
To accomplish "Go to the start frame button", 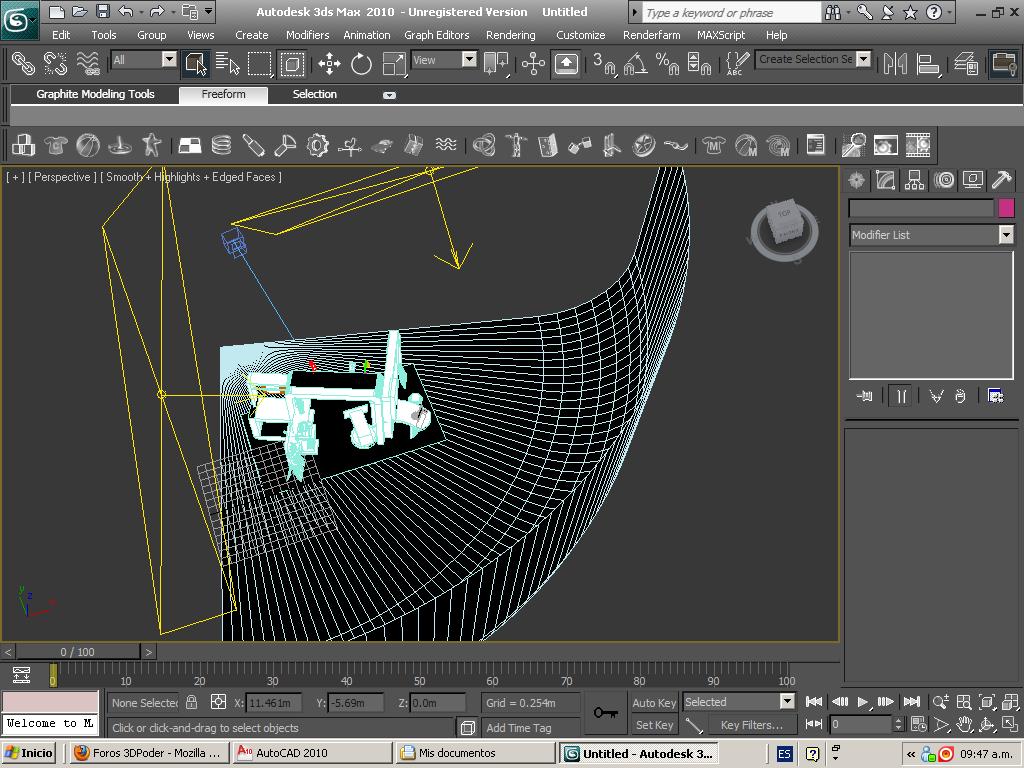I will coord(814,702).
